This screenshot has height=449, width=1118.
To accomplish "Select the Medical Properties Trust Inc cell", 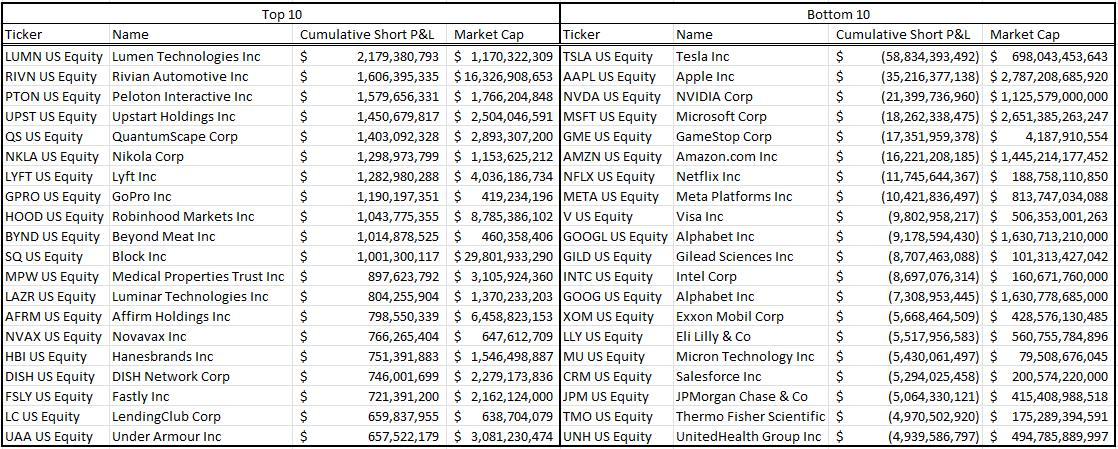I will pos(198,276).
